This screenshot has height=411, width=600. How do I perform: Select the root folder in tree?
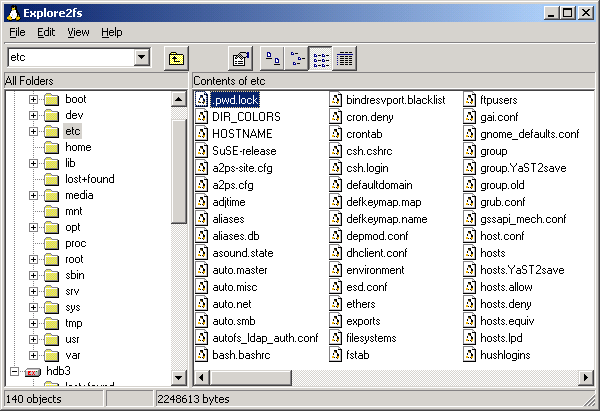click(x=74, y=259)
